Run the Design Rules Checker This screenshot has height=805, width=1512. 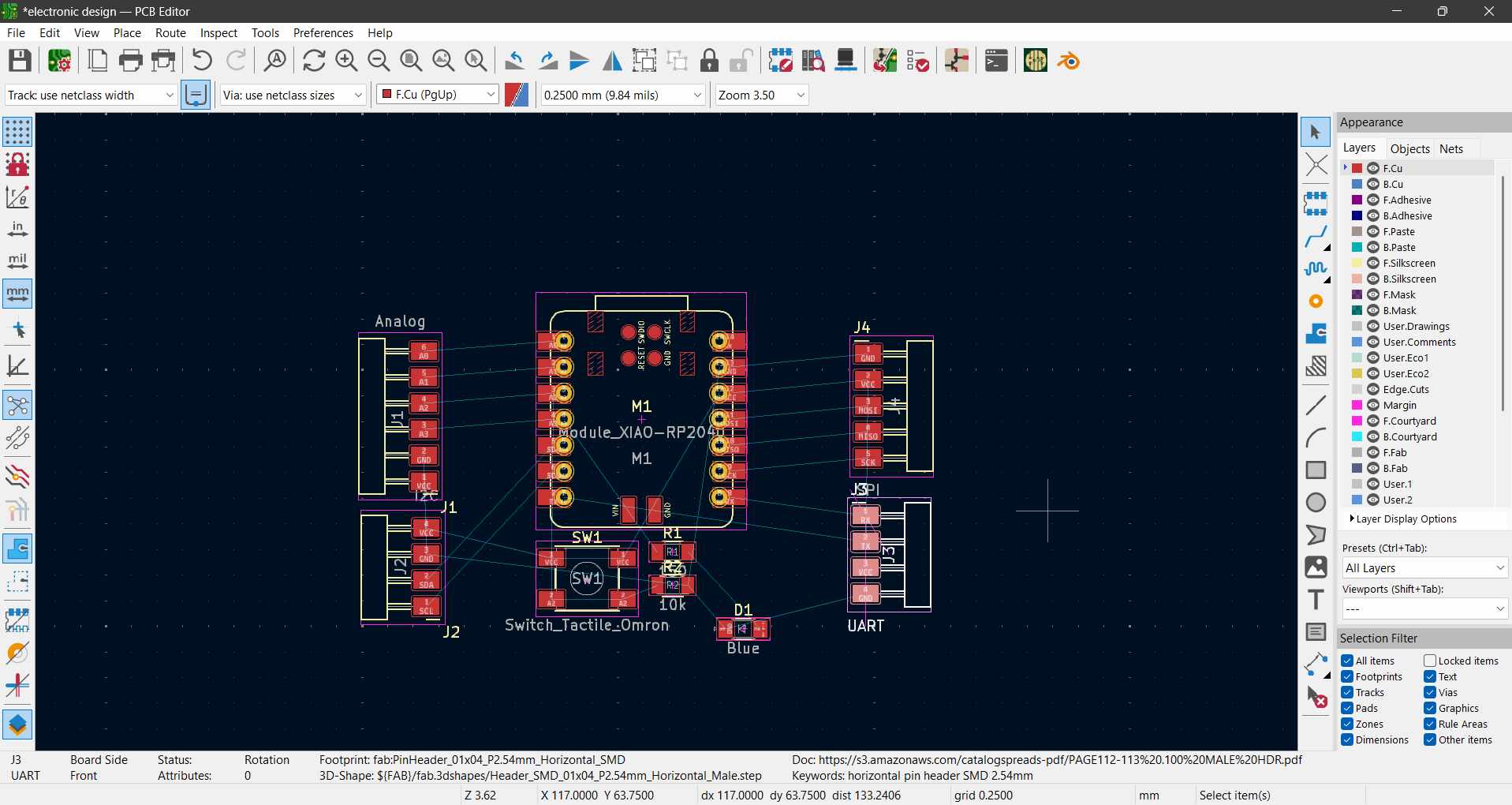(780, 60)
